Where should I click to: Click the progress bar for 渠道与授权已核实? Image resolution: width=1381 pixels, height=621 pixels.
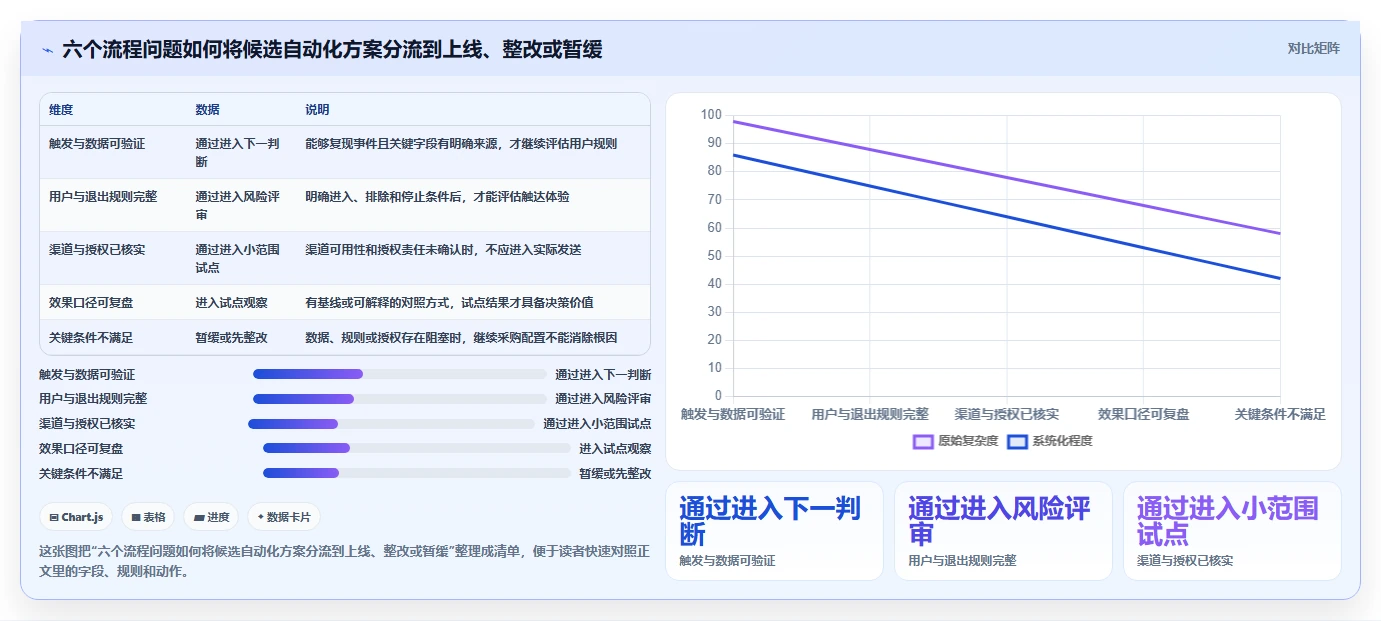tap(392, 424)
